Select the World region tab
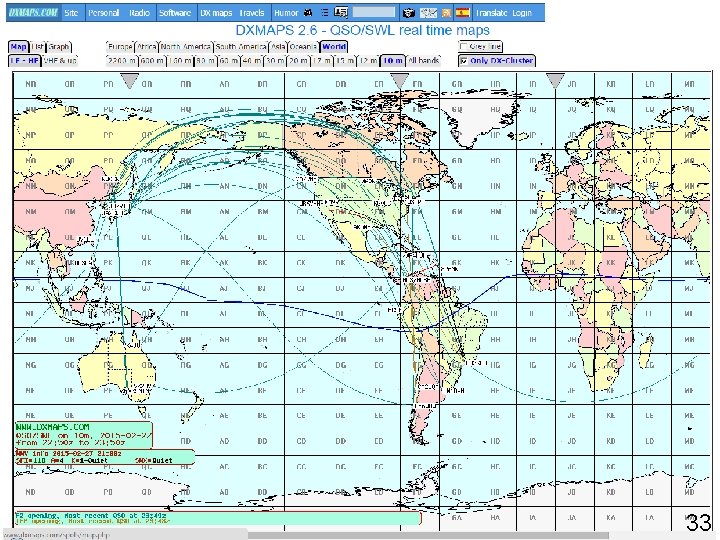 pyautogui.click(x=334, y=47)
